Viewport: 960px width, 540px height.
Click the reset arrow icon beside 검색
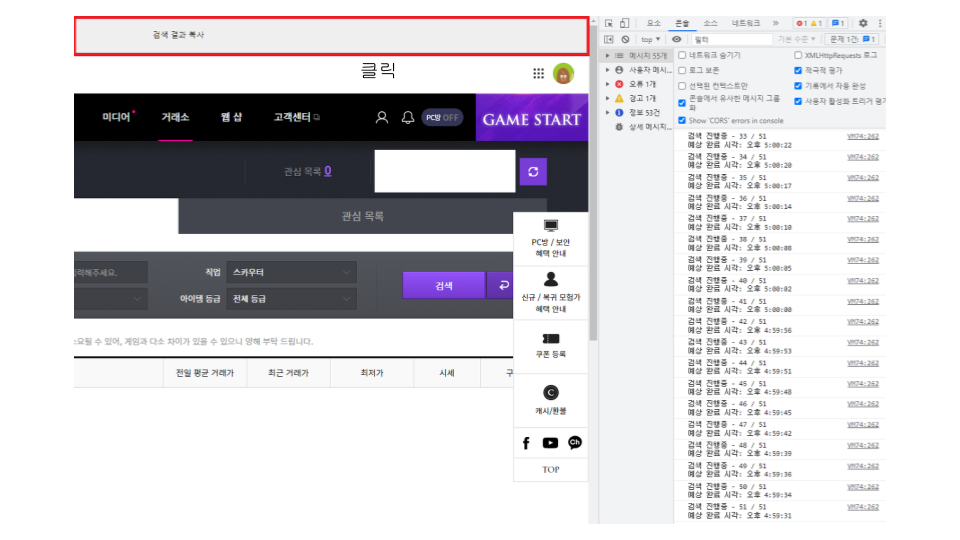click(x=503, y=285)
